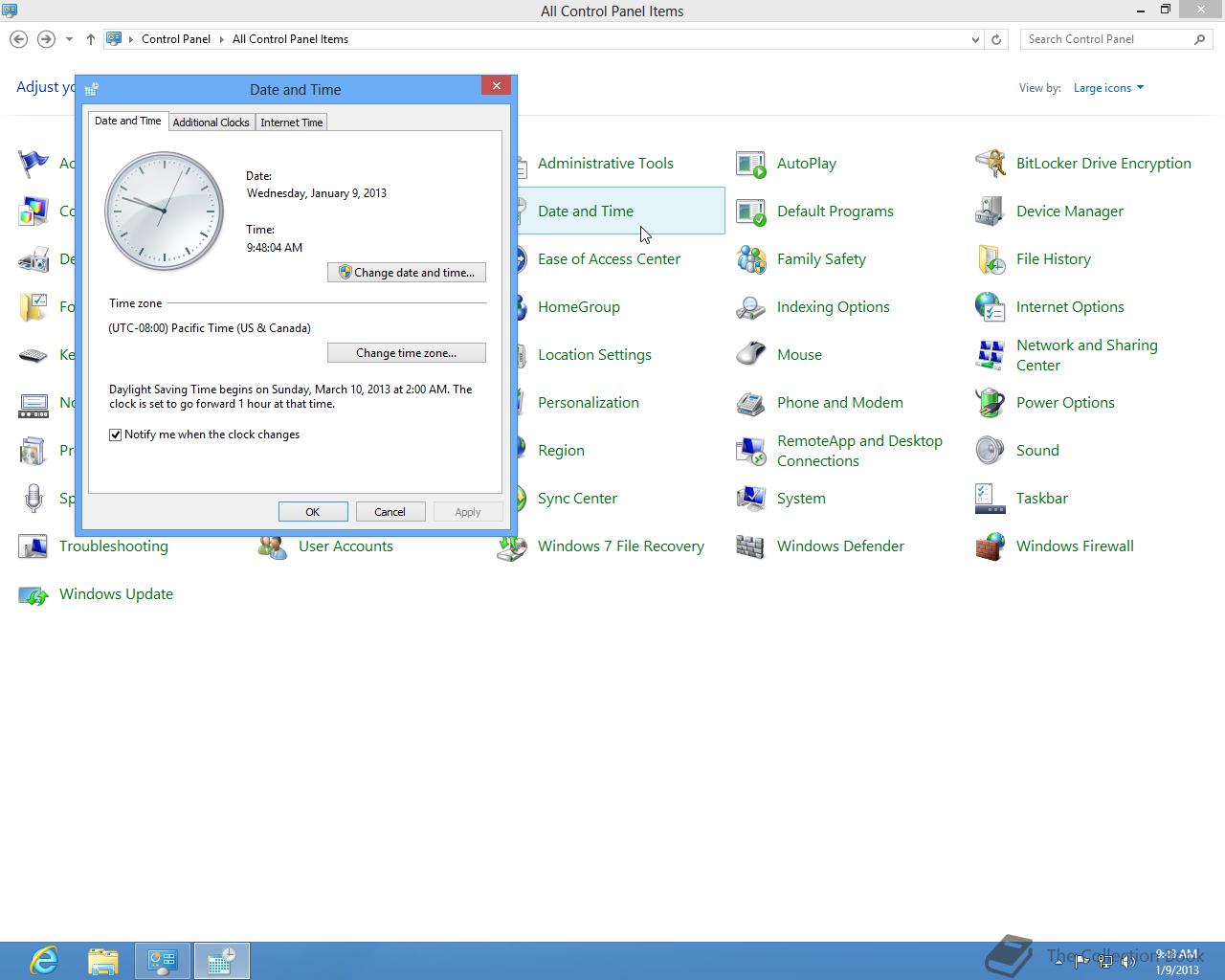This screenshot has height=980, width=1225.
Task: Refresh the Control Panel view
Action: click(996, 39)
